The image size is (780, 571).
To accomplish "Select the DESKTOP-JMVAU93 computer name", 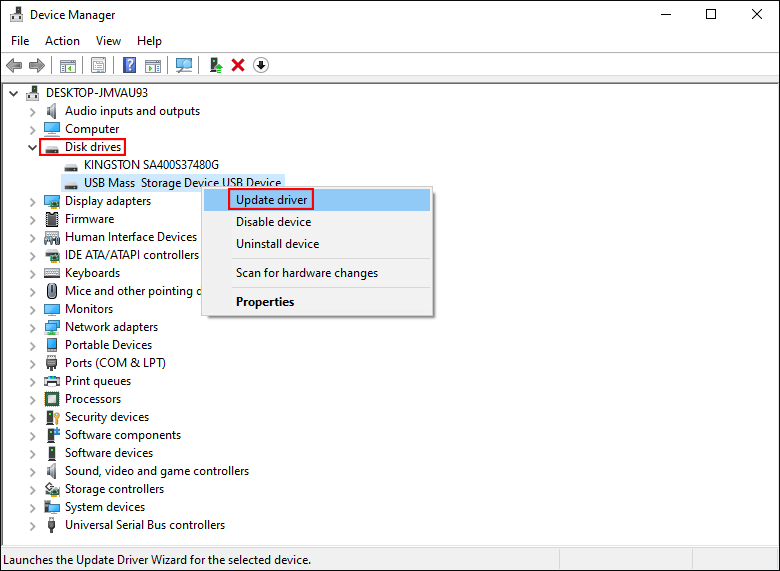I will tap(97, 93).
